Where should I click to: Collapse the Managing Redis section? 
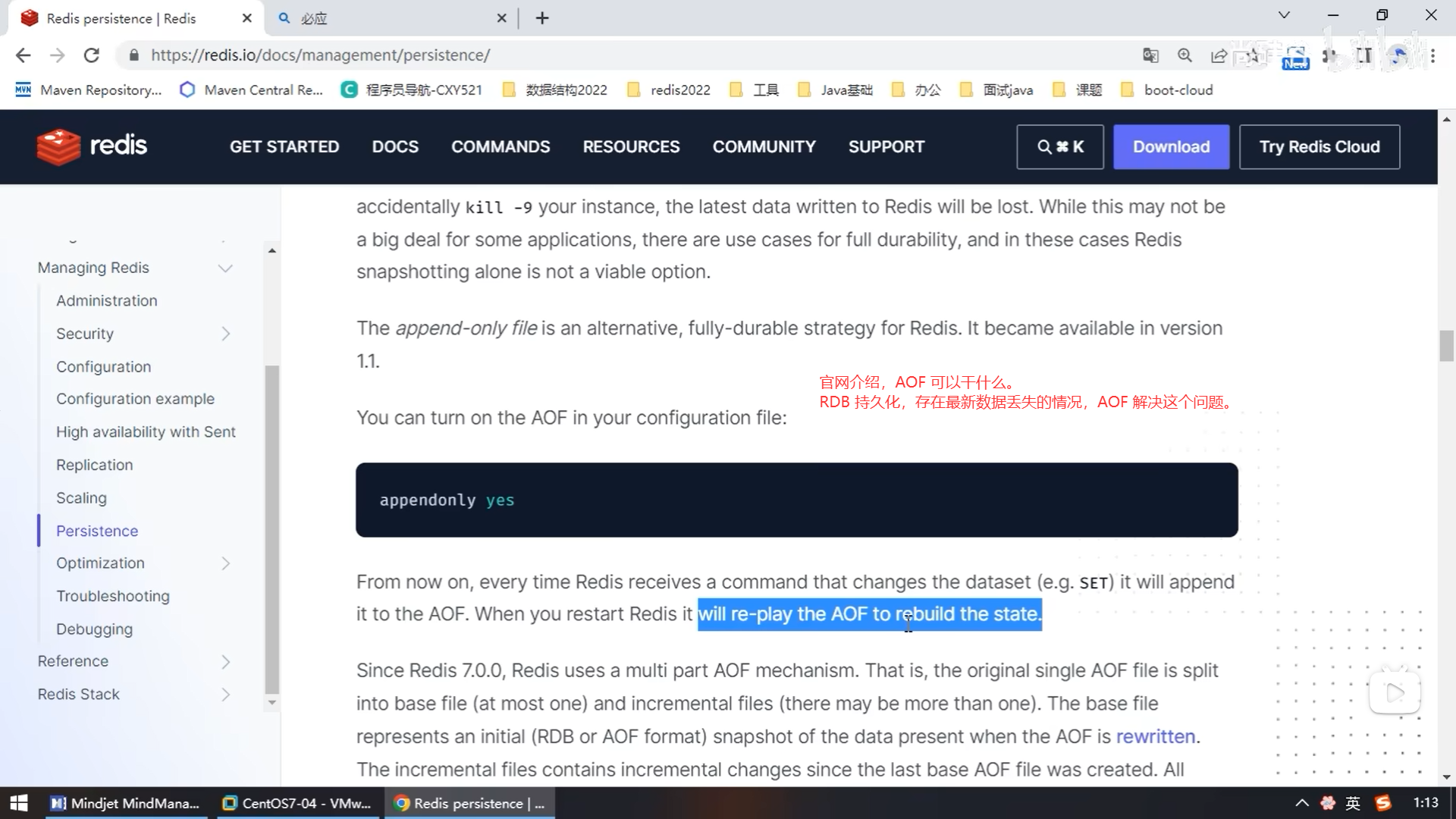point(225,268)
